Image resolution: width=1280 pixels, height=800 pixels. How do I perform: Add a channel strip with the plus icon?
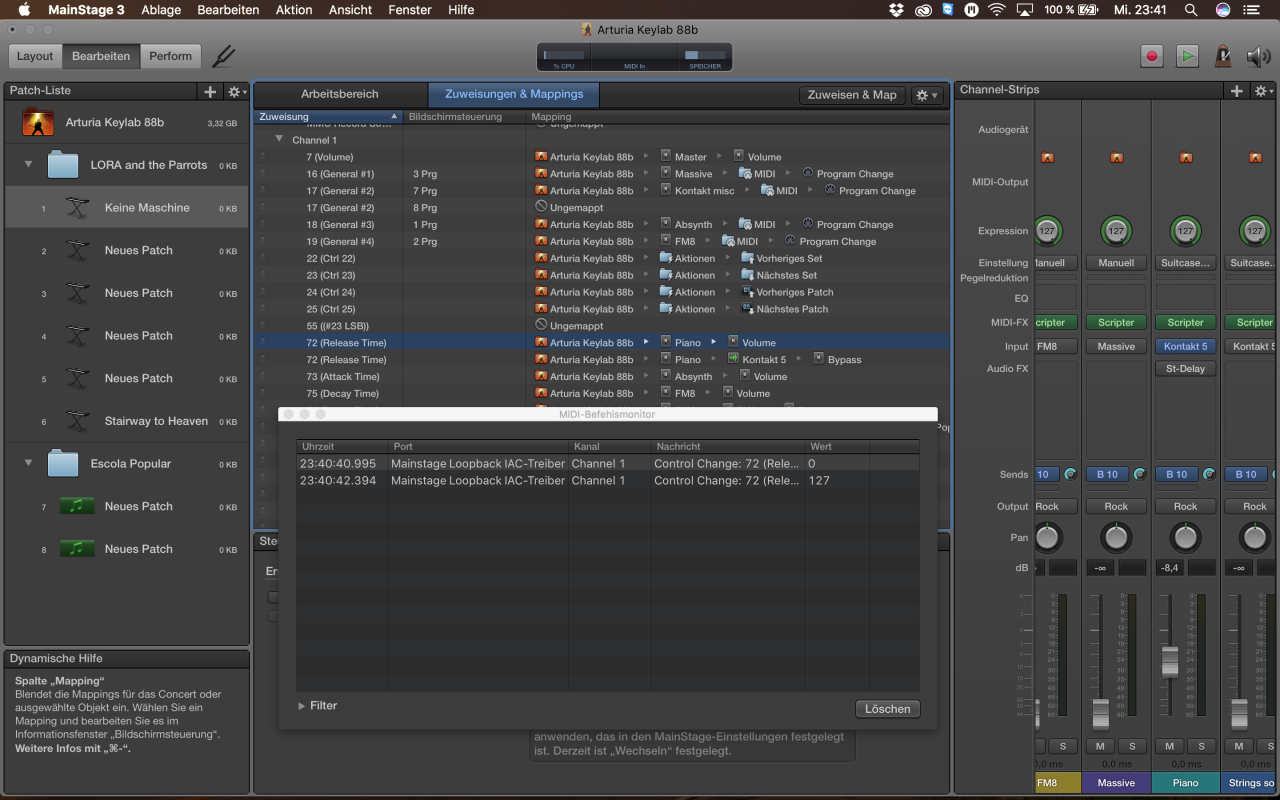[1237, 91]
